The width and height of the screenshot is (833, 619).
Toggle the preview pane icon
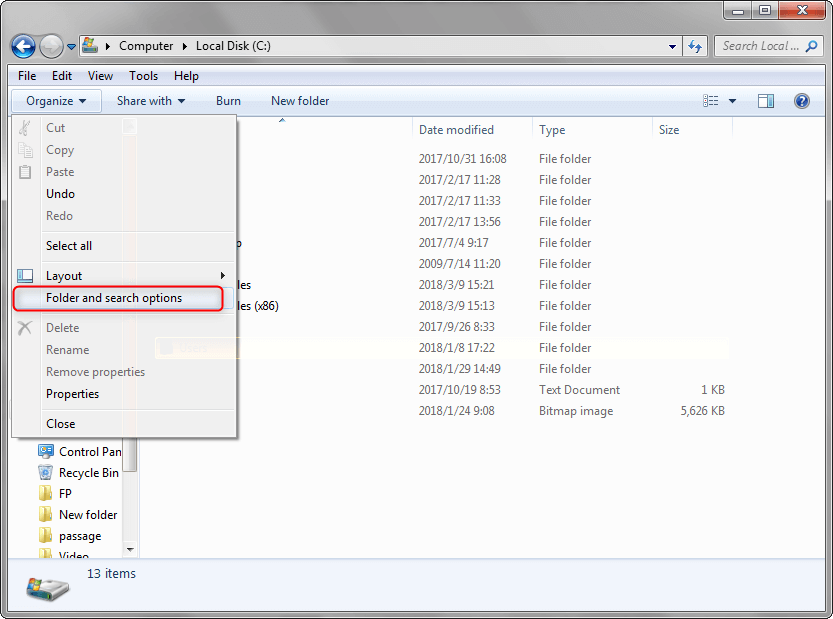tap(766, 101)
